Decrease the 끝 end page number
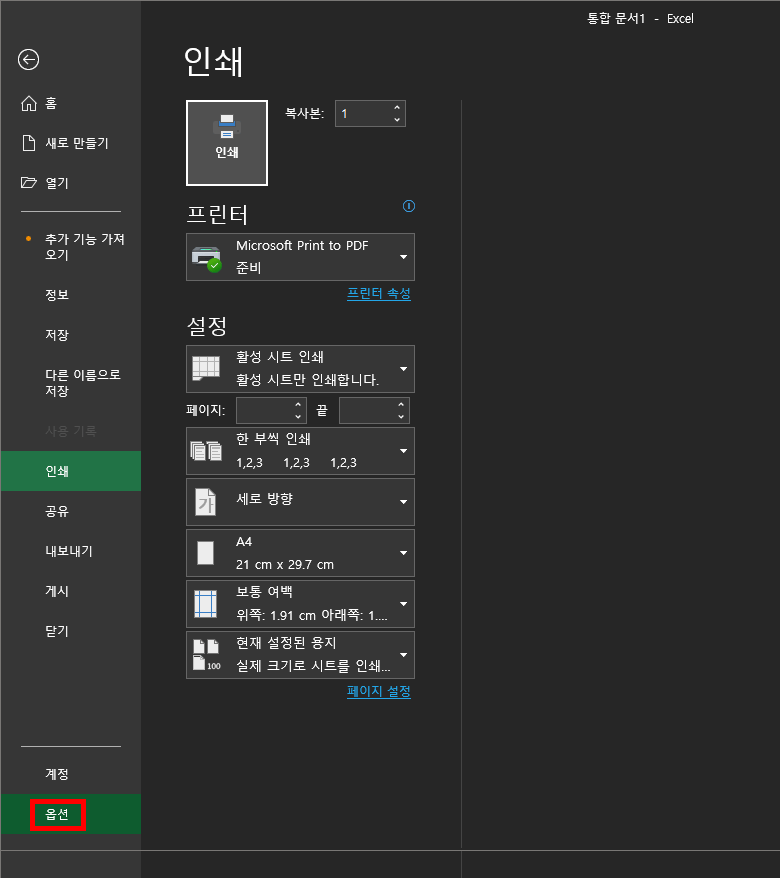Screen dimensions: 780x878 (401, 417)
